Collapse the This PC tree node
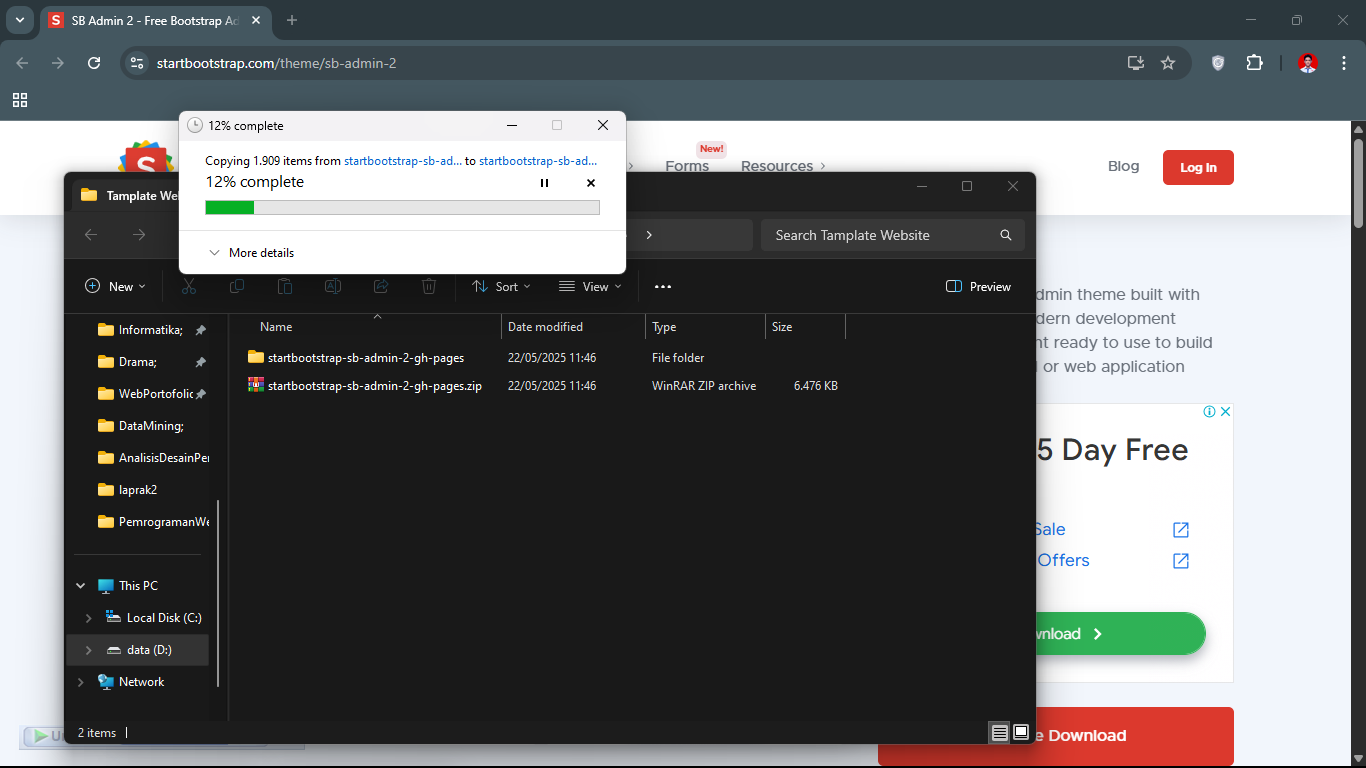Screen dimensions: 1366x768 click(x=81, y=586)
